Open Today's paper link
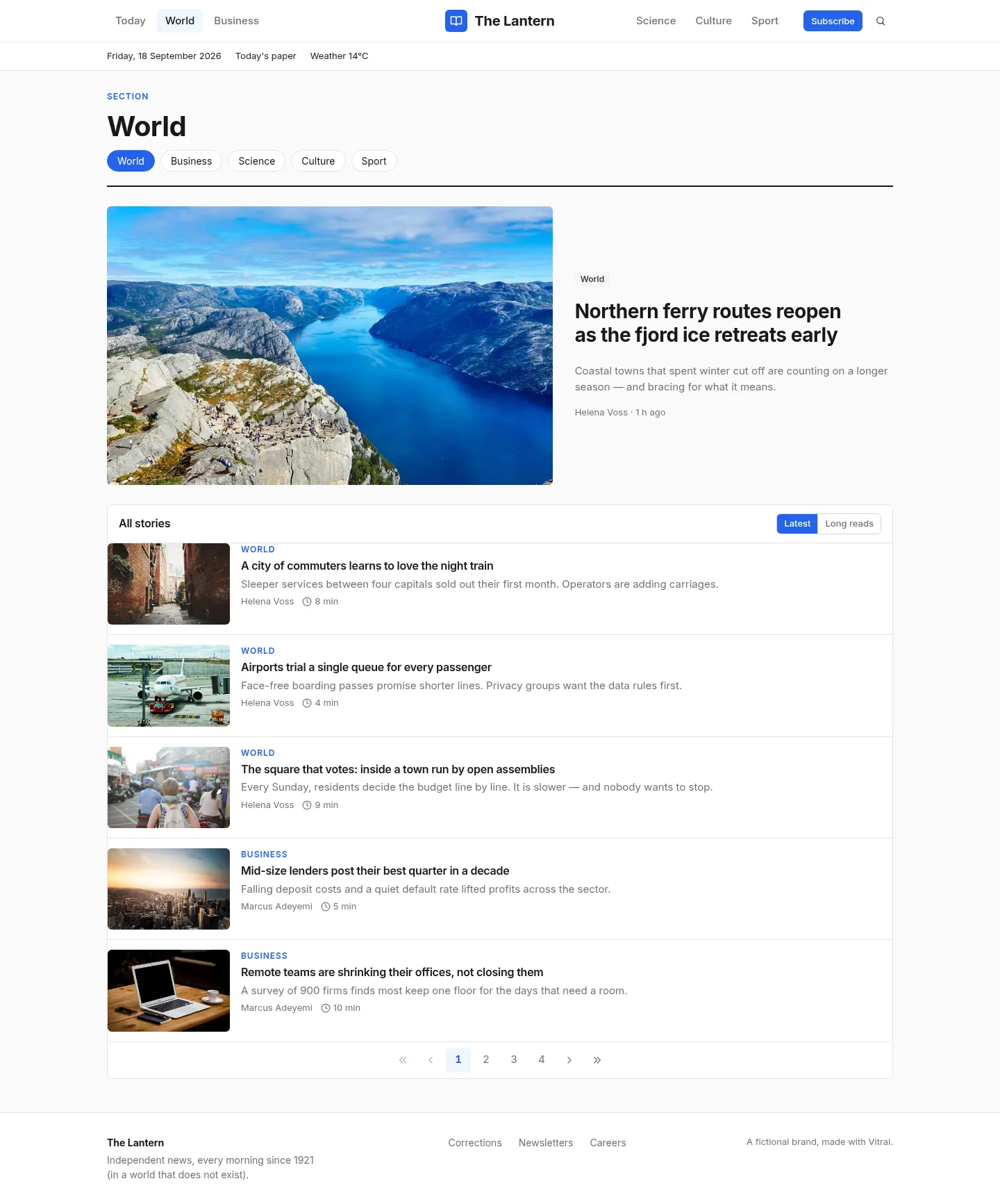Viewport: 1000px width, 1204px height. tap(265, 56)
